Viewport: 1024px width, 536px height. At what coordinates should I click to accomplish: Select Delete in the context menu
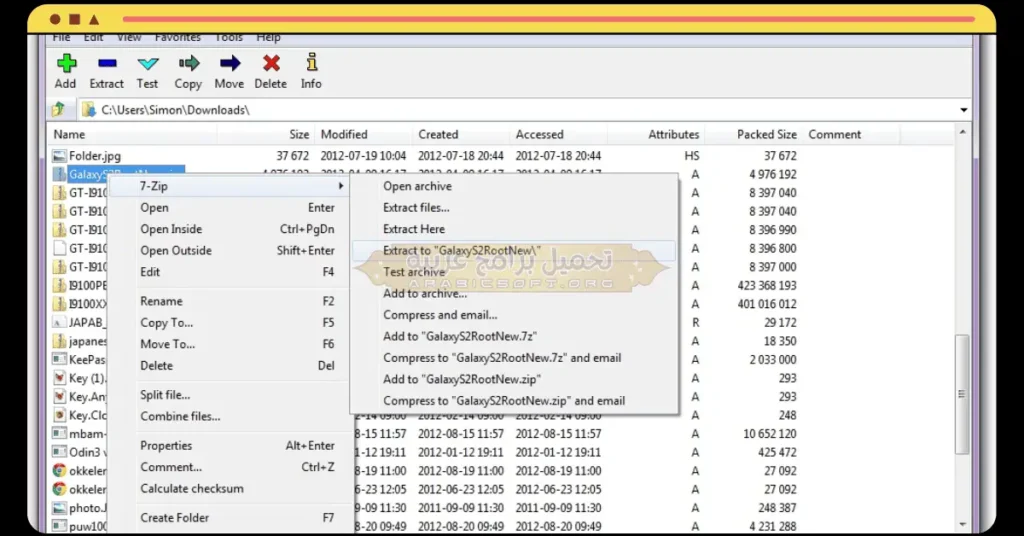point(229,366)
